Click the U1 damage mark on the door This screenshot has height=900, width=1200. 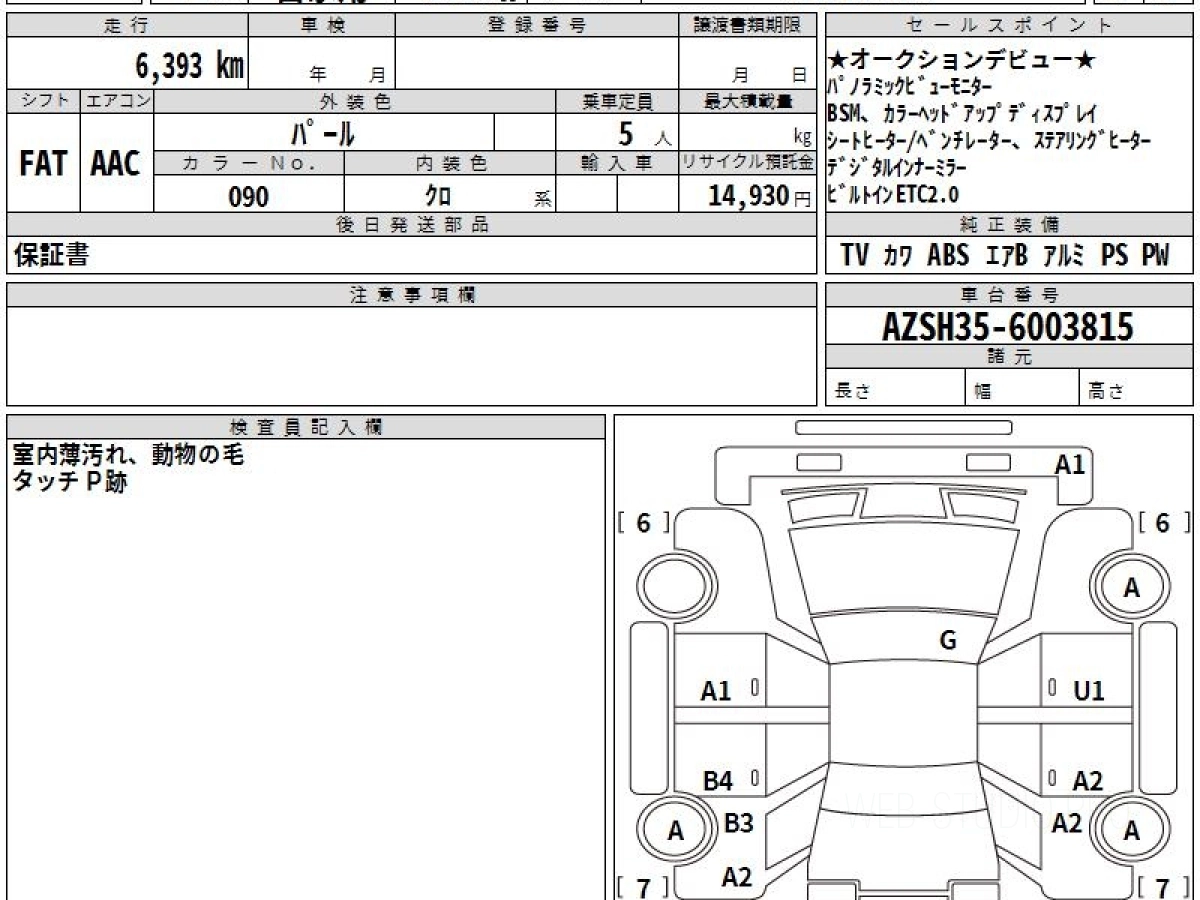[x=1088, y=691]
